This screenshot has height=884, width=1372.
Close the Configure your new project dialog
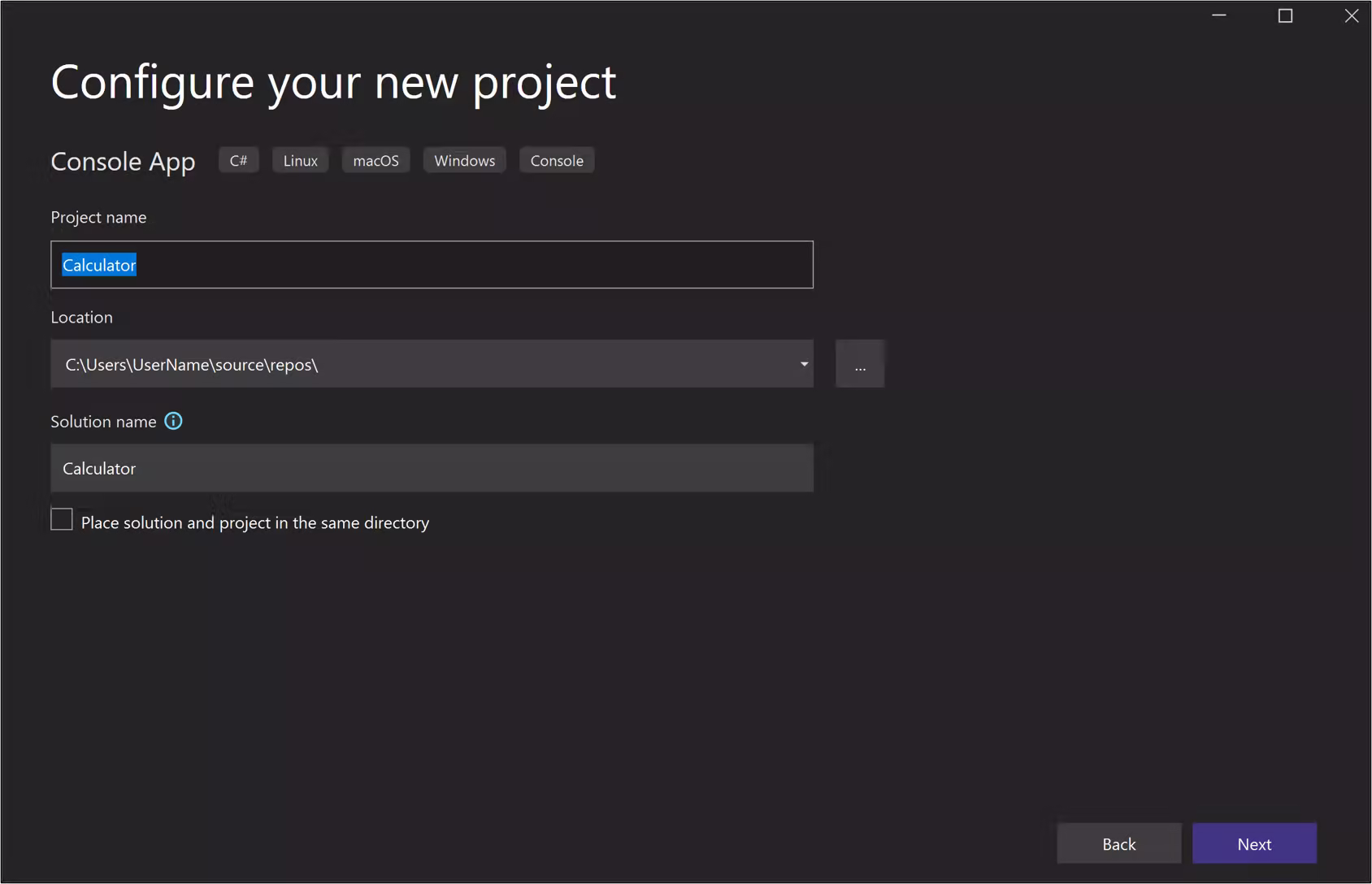coord(1351,15)
